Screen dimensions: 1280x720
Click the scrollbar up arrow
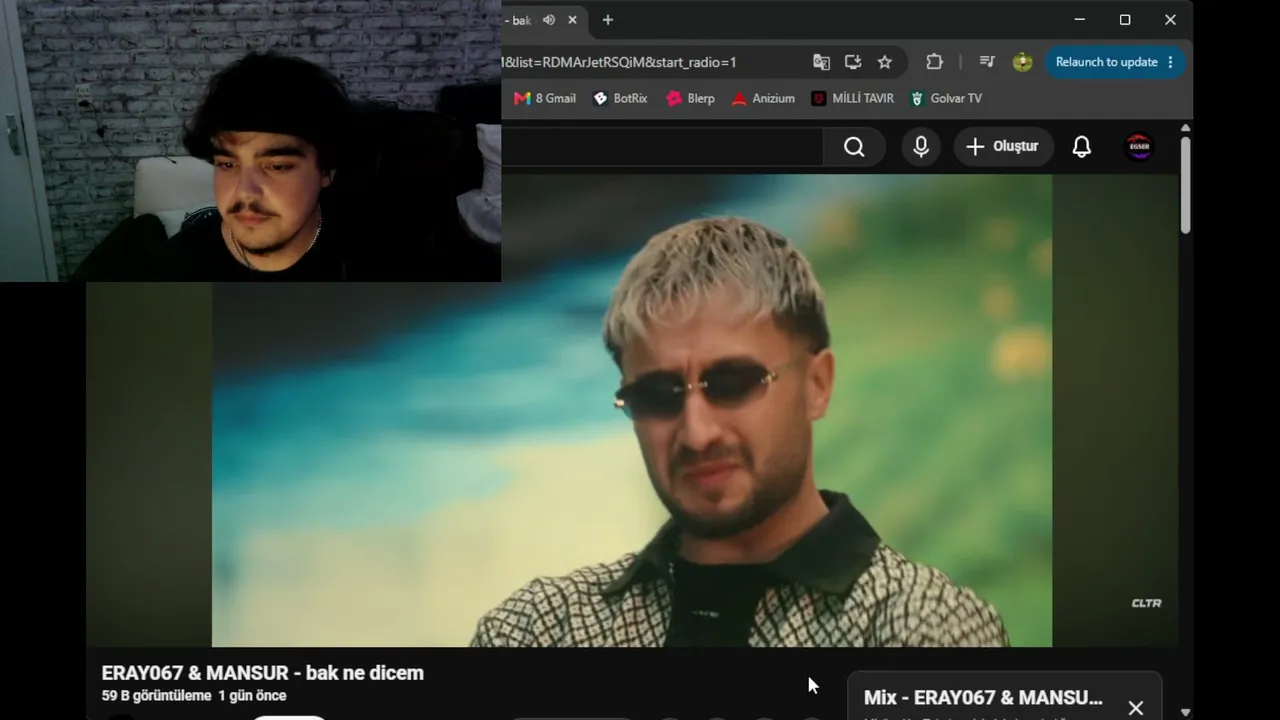[x=1186, y=128]
